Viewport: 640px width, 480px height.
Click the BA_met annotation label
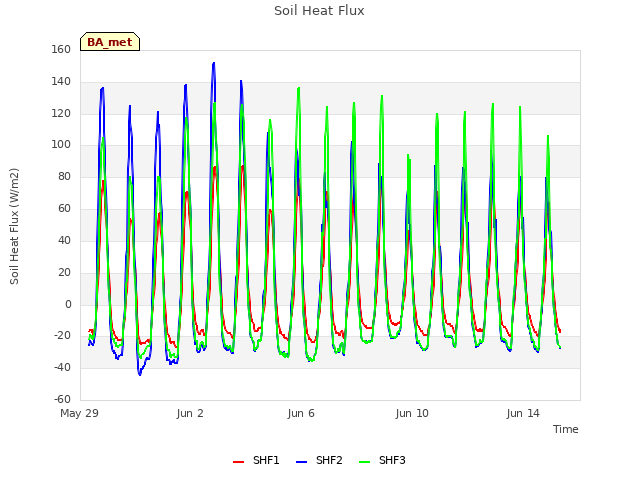coord(110,42)
